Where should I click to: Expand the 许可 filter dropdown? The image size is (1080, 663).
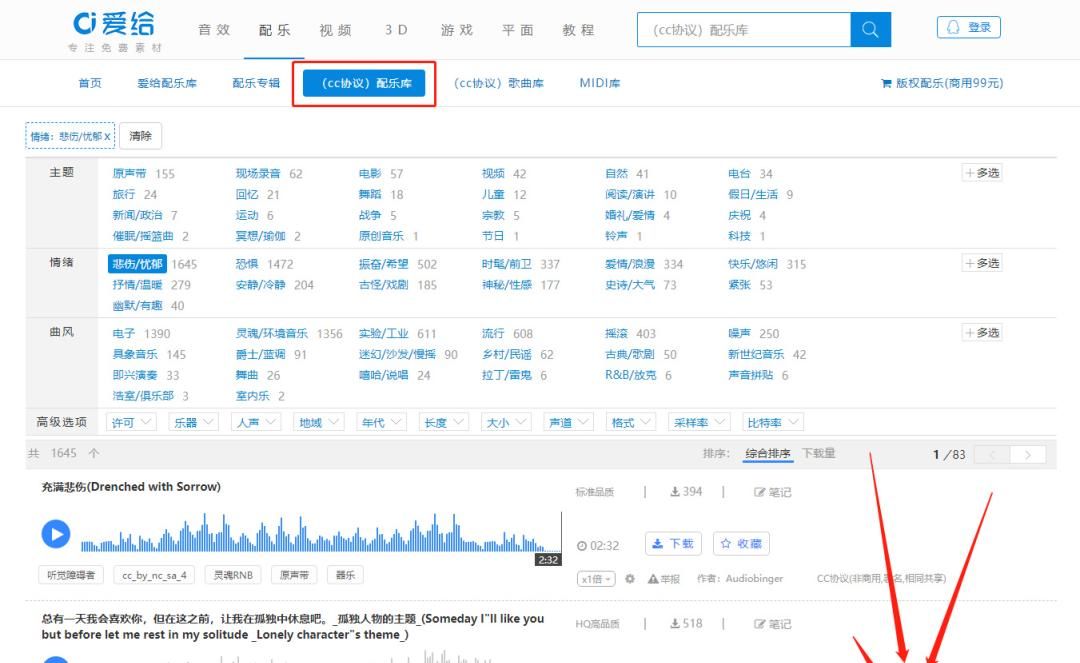[131, 421]
